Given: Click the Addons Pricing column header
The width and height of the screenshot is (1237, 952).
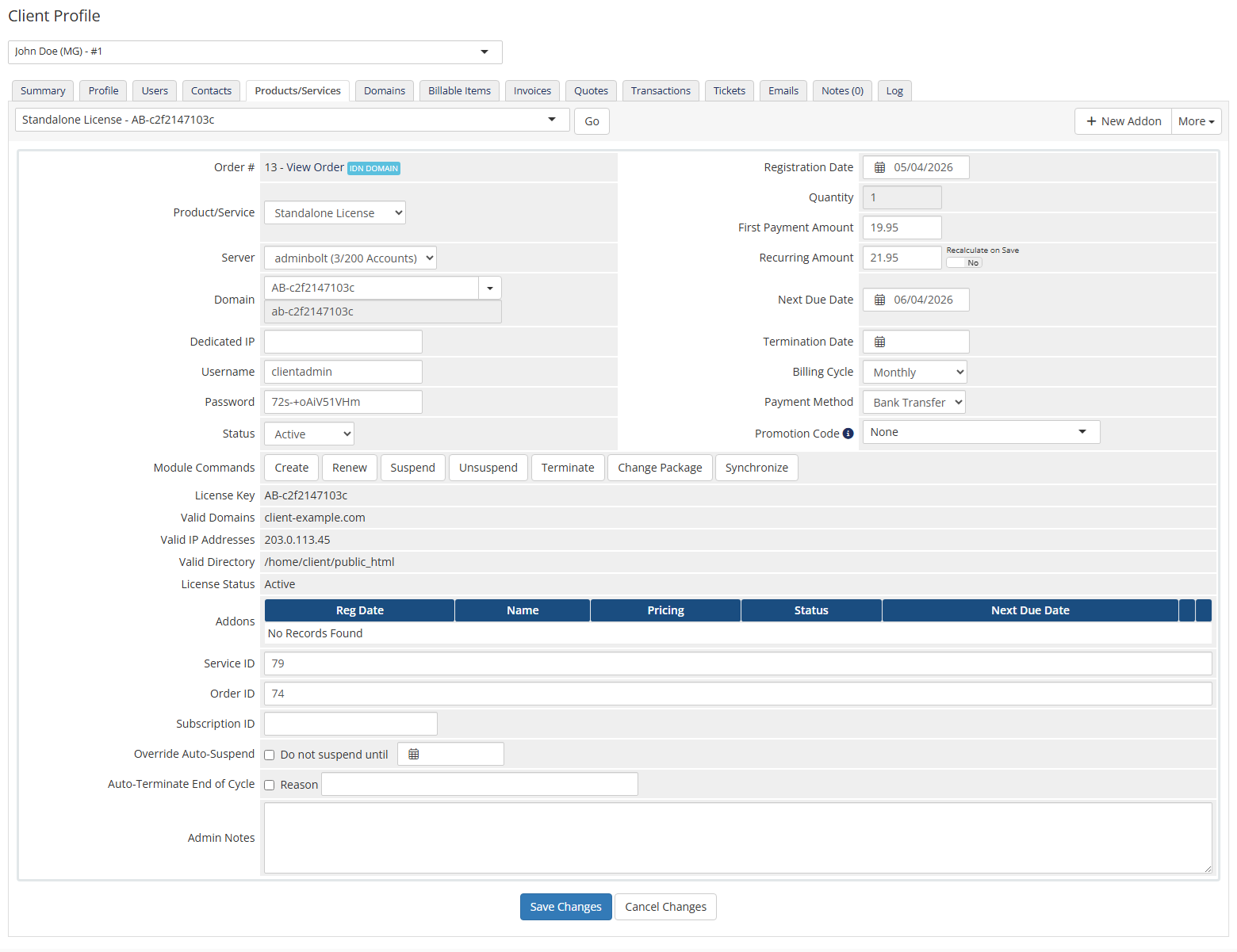Looking at the screenshot, I should pos(666,610).
